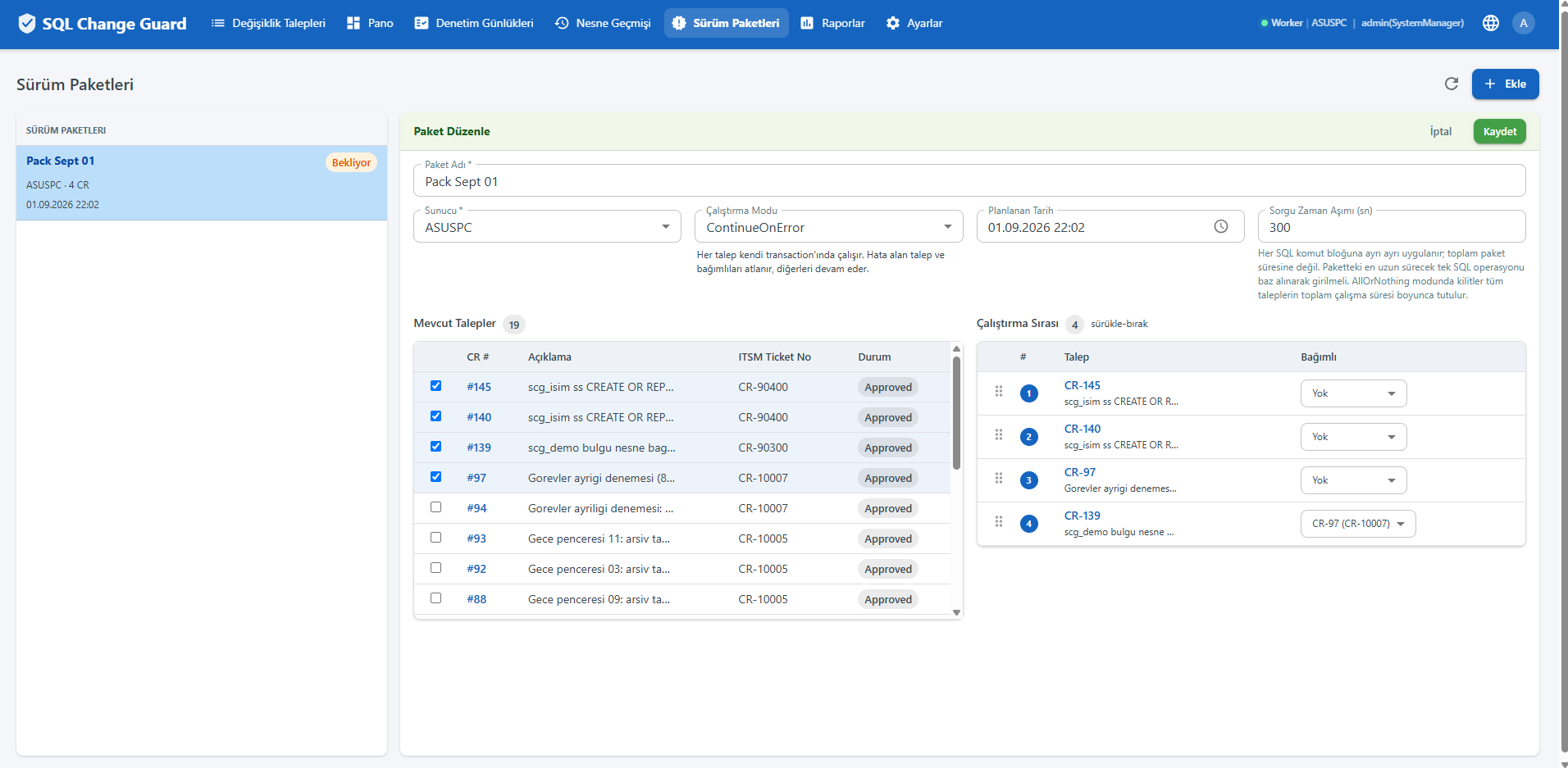This screenshot has width=1568, height=768.
Task: Click the SQL Change Guard shield logo
Action: (x=27, y=23)
